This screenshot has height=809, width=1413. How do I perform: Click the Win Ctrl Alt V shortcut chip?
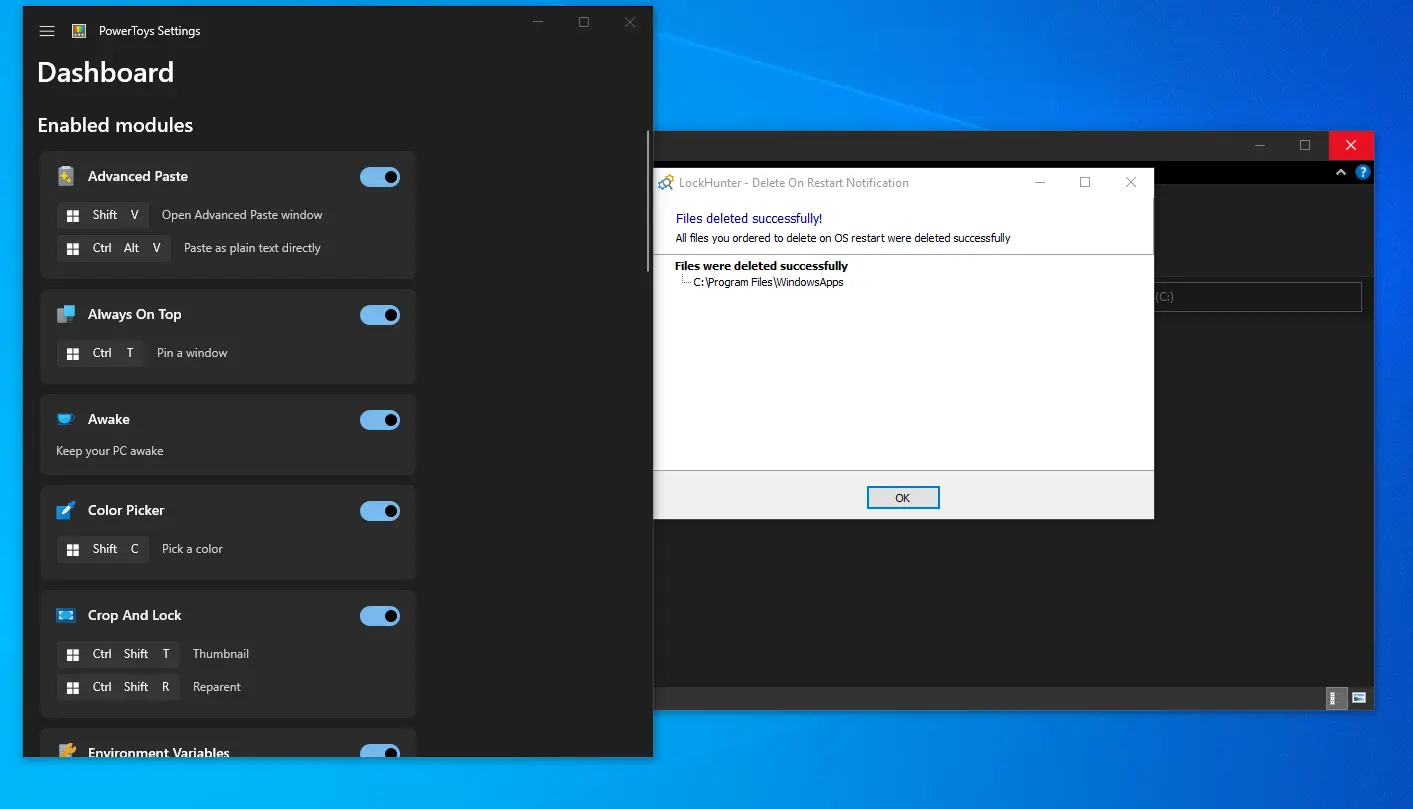(114, 248)
